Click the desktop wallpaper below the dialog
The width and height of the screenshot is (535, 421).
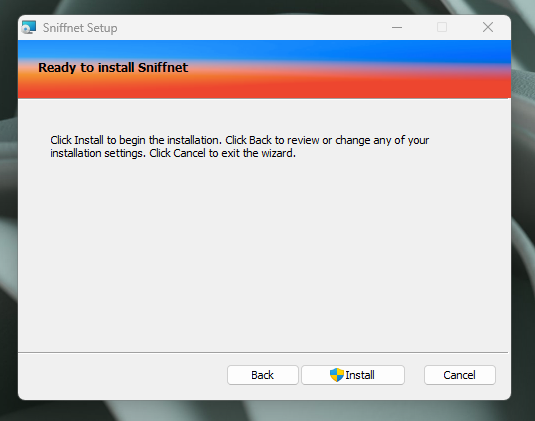click(x=266, y=411)
